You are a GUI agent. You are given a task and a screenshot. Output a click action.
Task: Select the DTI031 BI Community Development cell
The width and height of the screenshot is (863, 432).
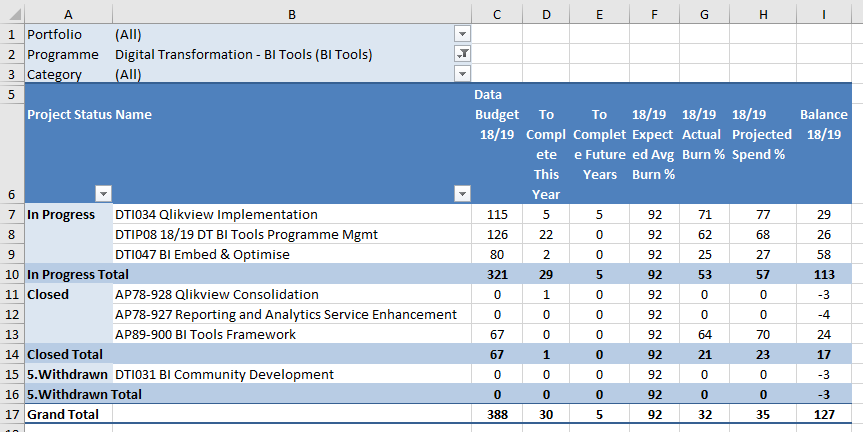click(224, 374)
